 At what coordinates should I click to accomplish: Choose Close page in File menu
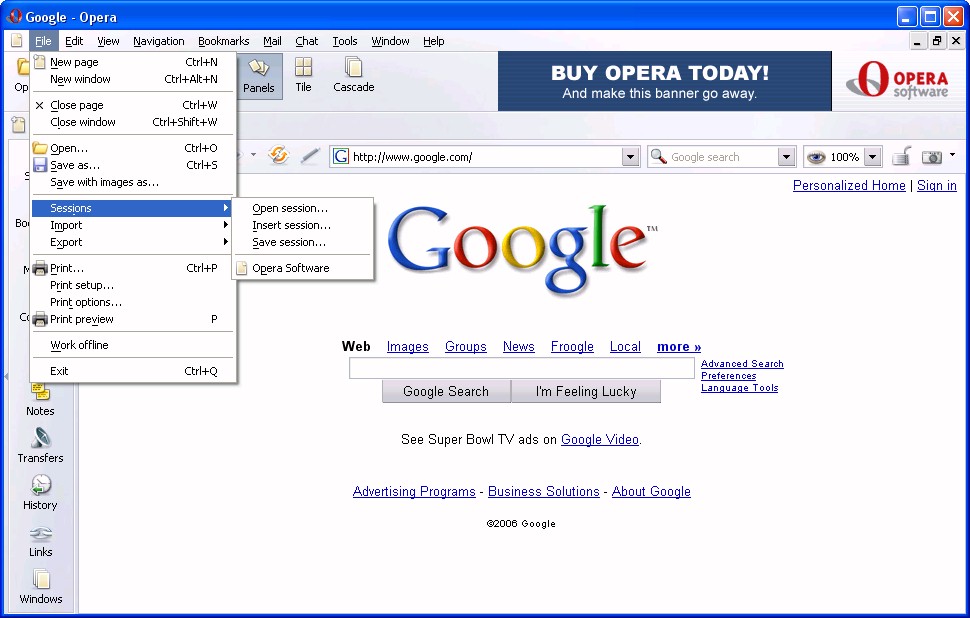click(x=133, y=105)
